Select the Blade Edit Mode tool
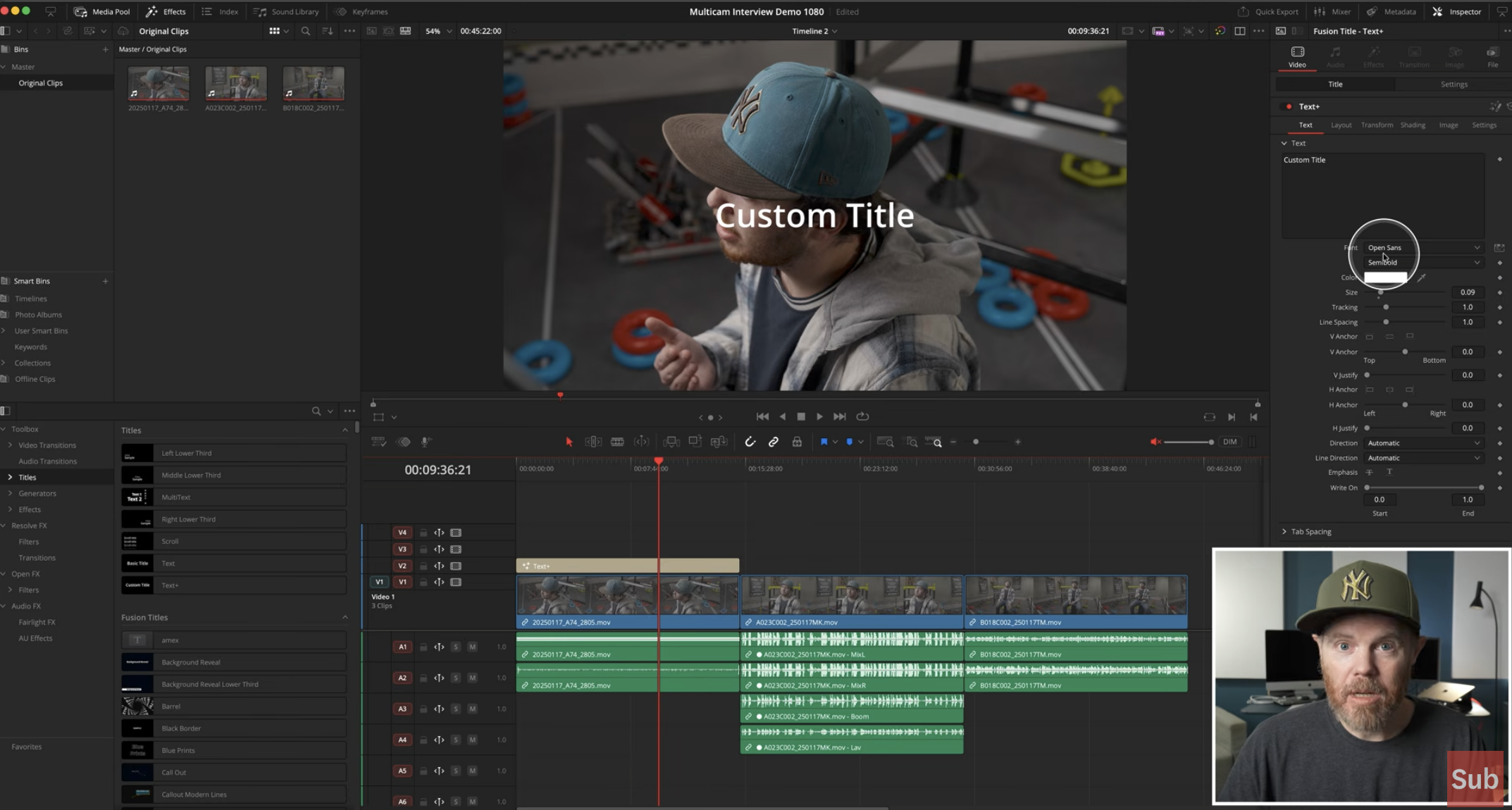The height and width of the screenshot is (810, 1512). pos(617,442)
